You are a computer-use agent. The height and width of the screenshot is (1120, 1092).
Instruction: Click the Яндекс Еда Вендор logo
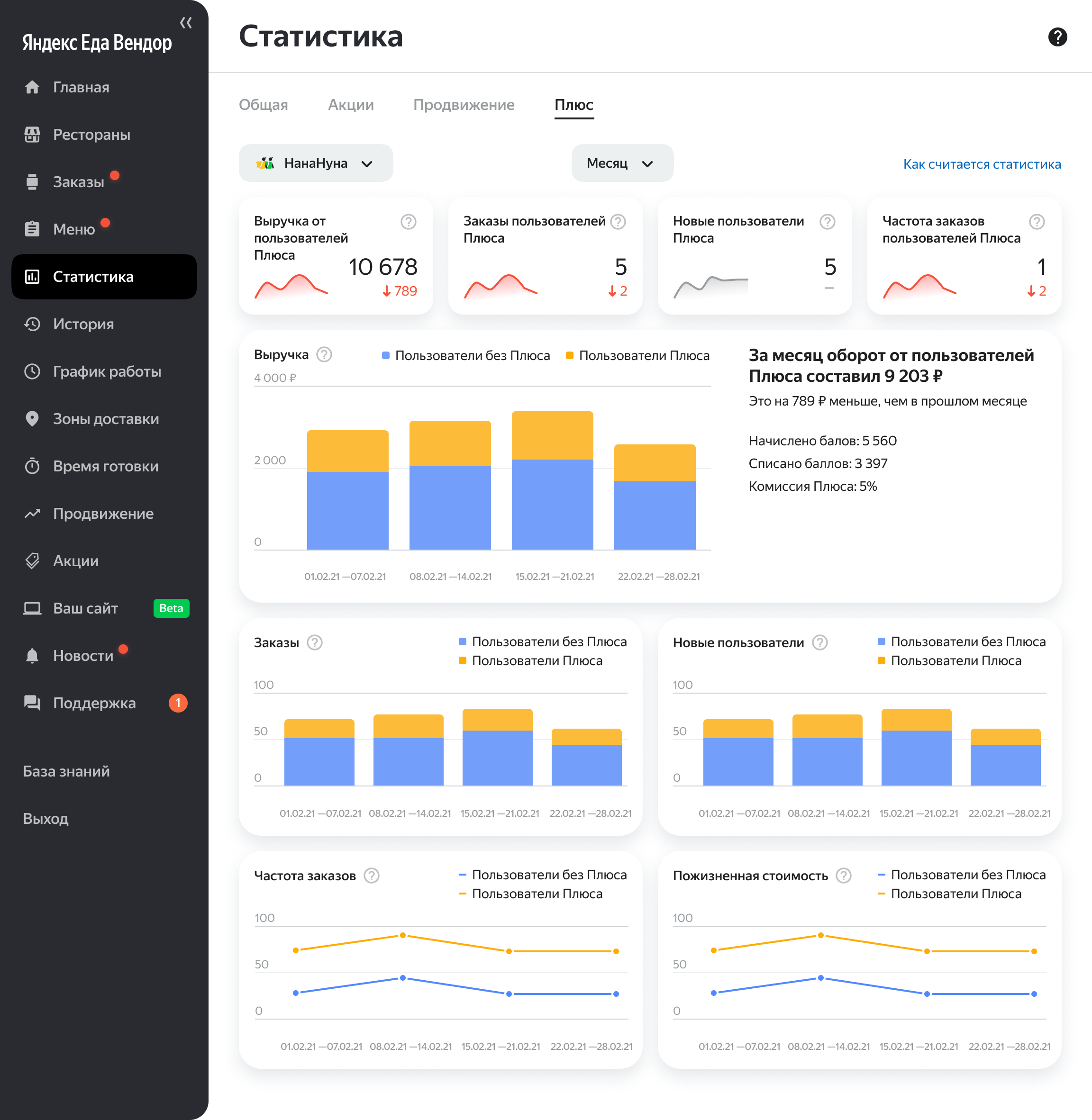[x=97, y=43]
